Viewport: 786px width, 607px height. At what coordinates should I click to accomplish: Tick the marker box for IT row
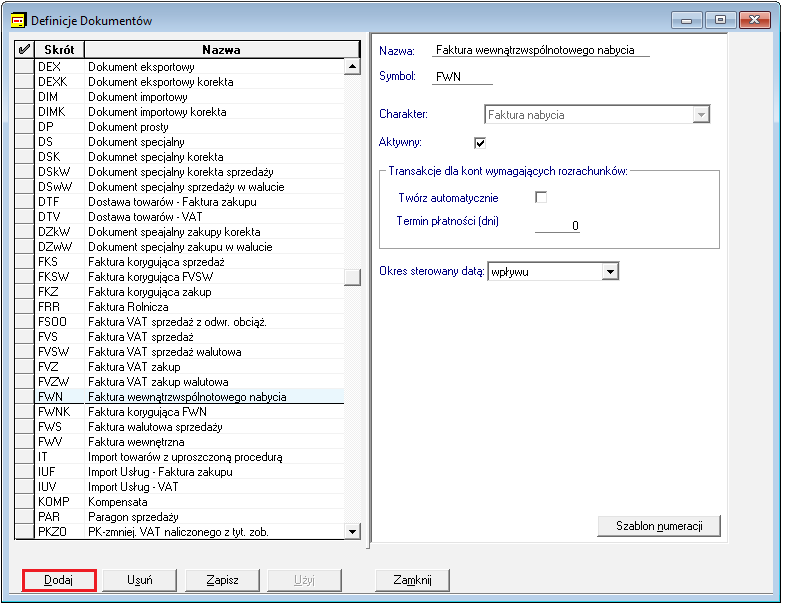[24, 457]
